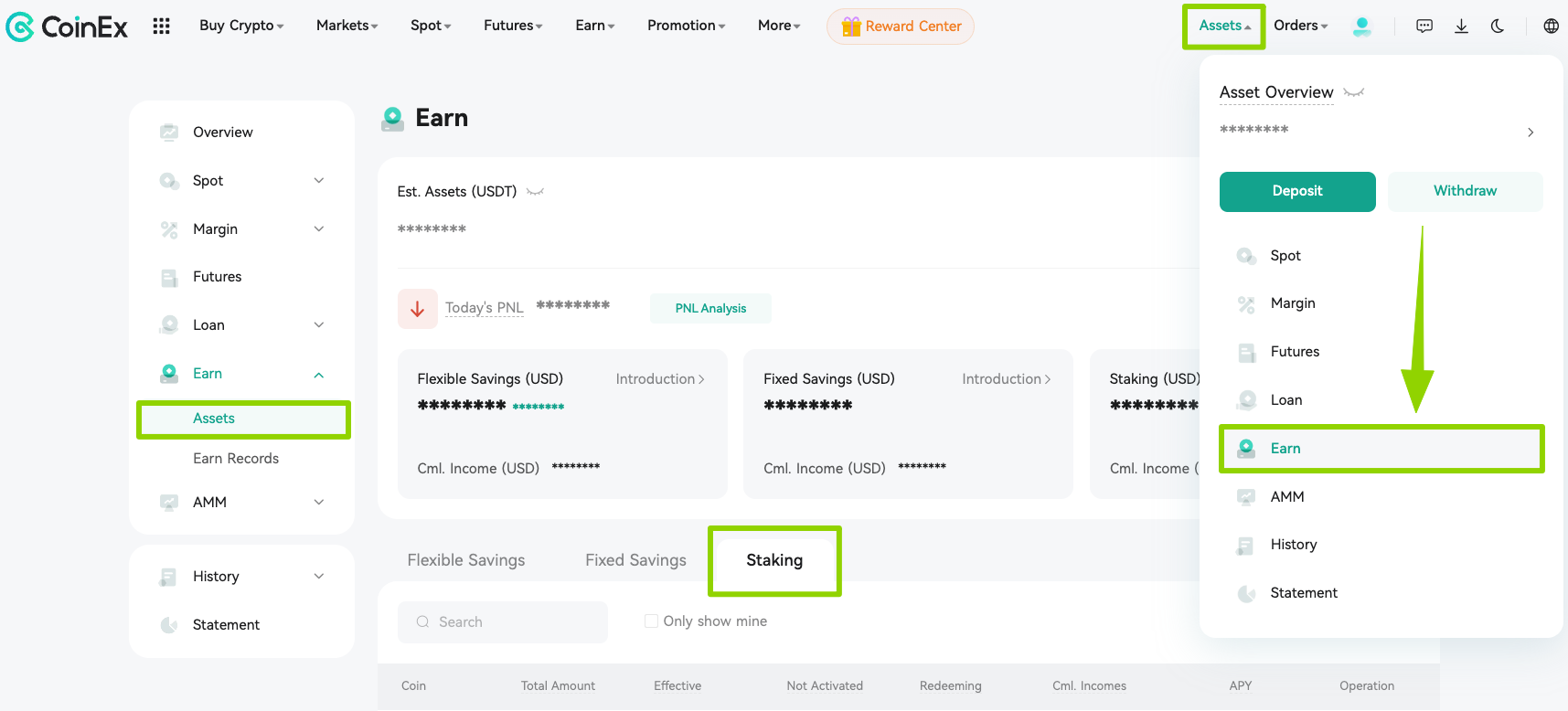Screen dimensions: 1568x711
Task: Open PNL Analysis
Action: 710,309
